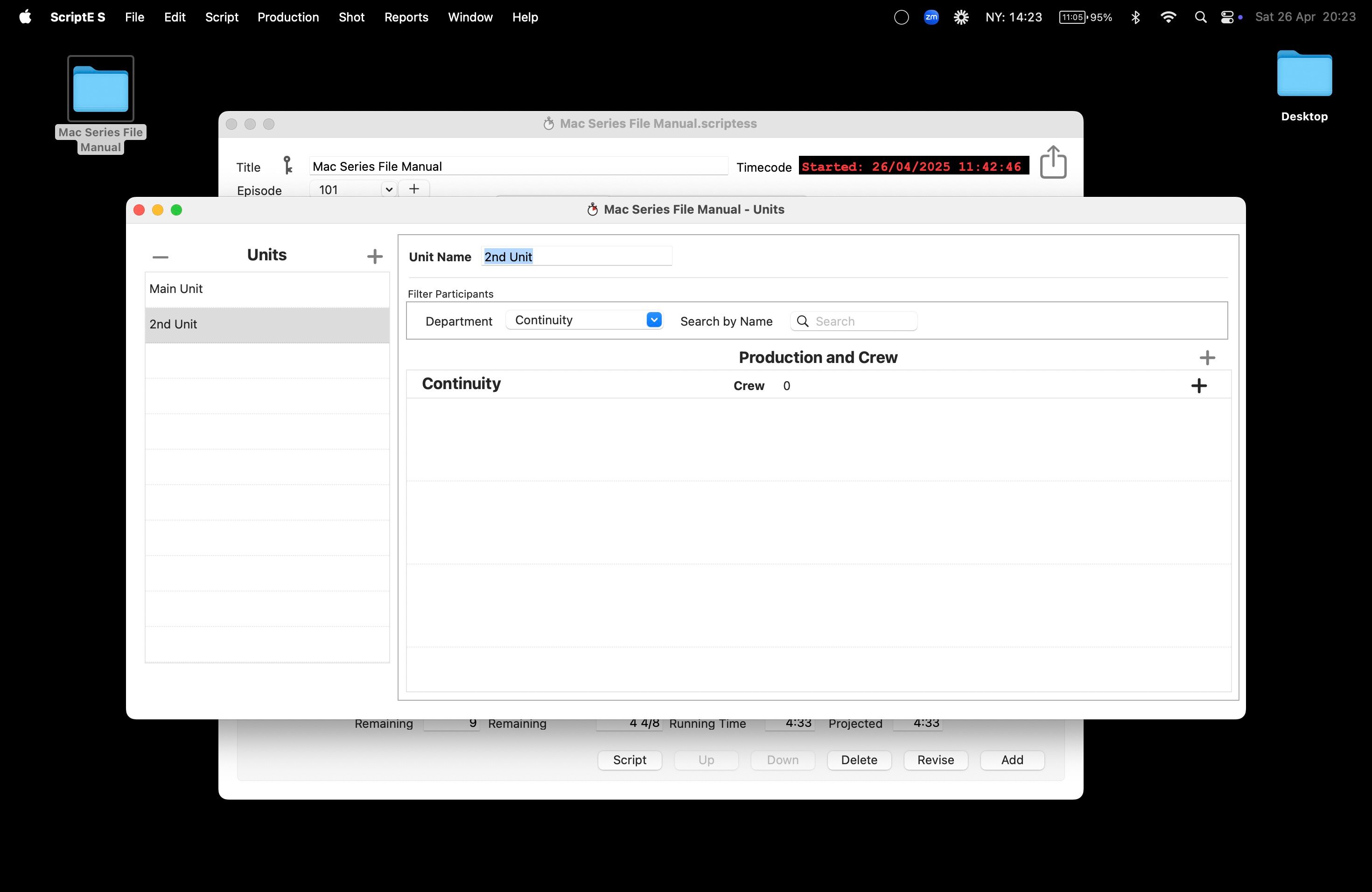Click the plus icon to add unit
The width and height of the screenshot is (1372, 892).
tap(375, 257)
